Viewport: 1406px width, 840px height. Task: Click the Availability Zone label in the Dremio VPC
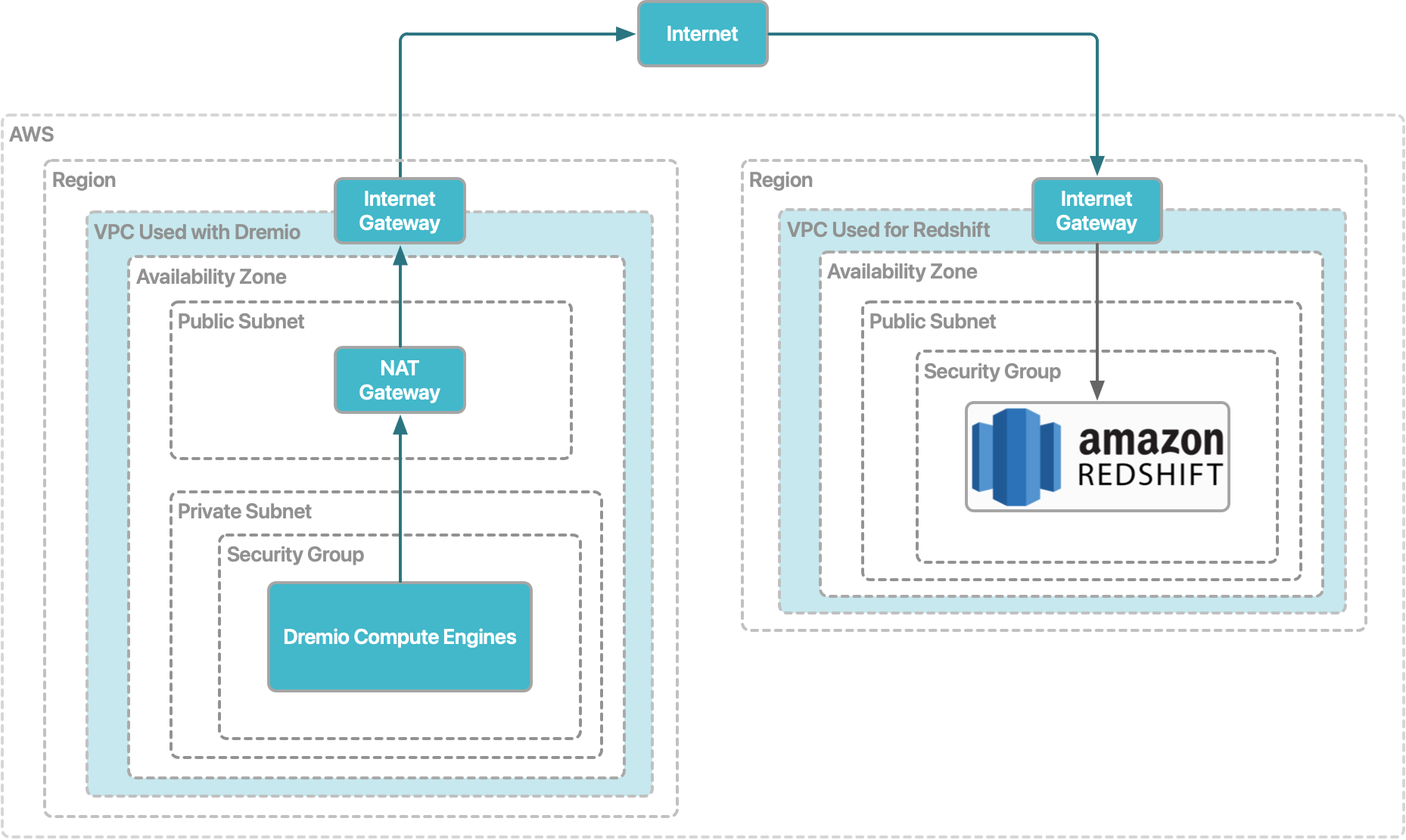pos(211,277)
